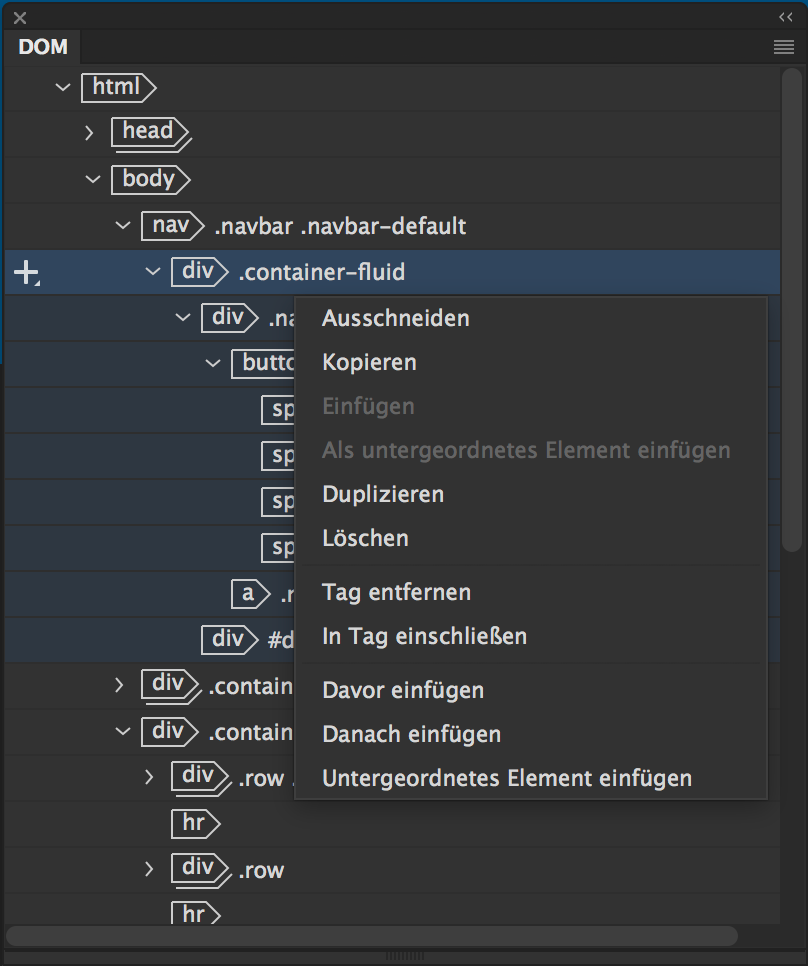Open the DOM panel options menu
This screenshot has height=966, width=808.
[x=783, y=47]
